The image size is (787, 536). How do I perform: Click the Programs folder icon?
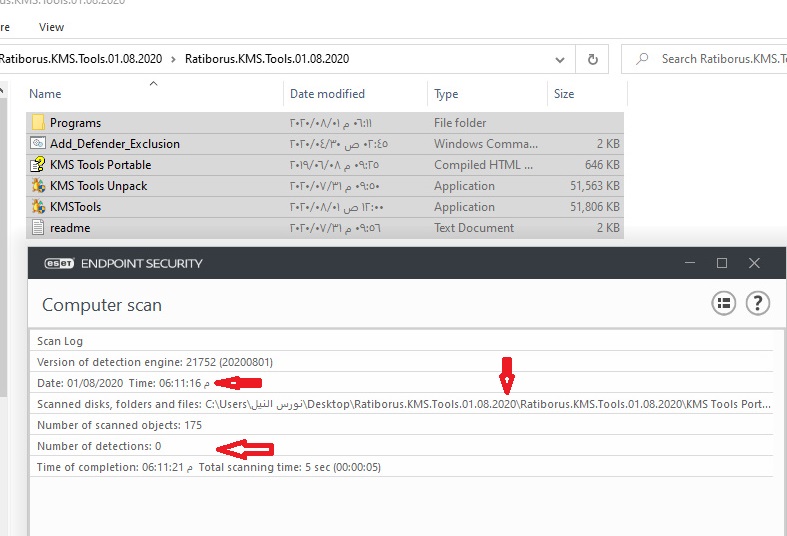click(38, 123)
